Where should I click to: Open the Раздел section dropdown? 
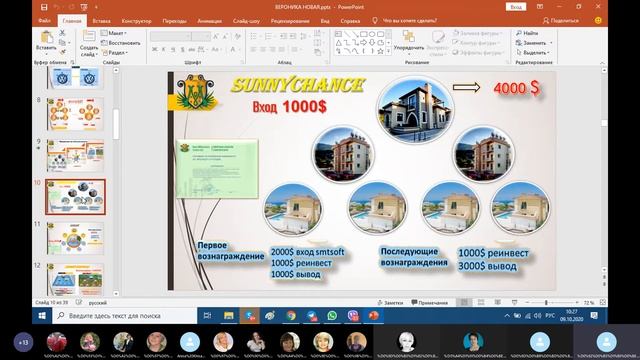tap(115, 52)
